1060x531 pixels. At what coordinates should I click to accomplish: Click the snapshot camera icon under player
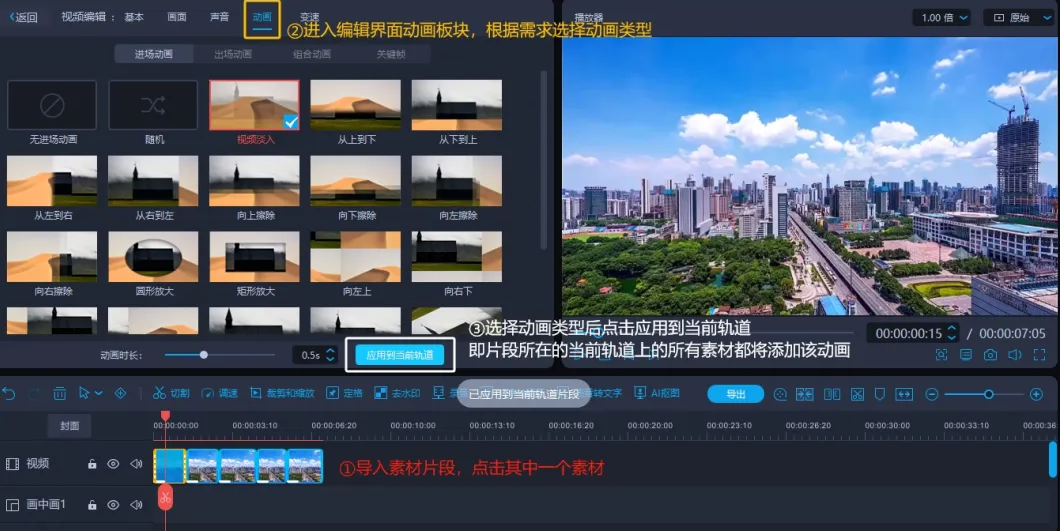[990, 355]
